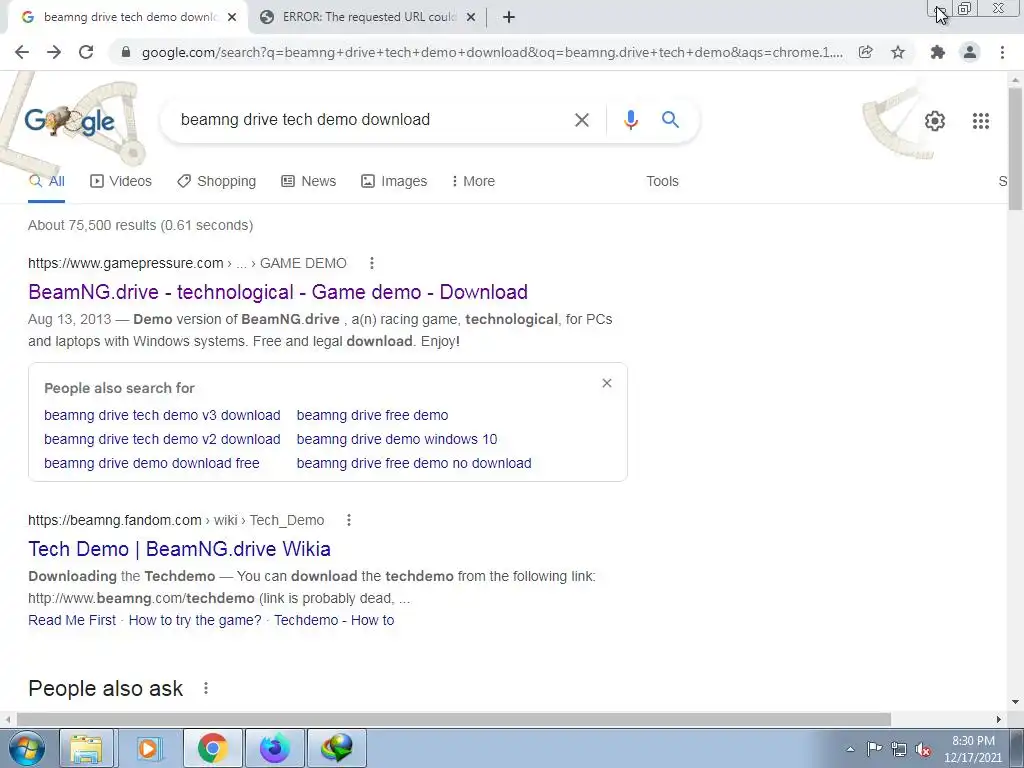This screenshot has height=768, width=1024.
Task: Open Tech Demo BeamNG.drive Wikia link
Action: [x=180, y=549]
